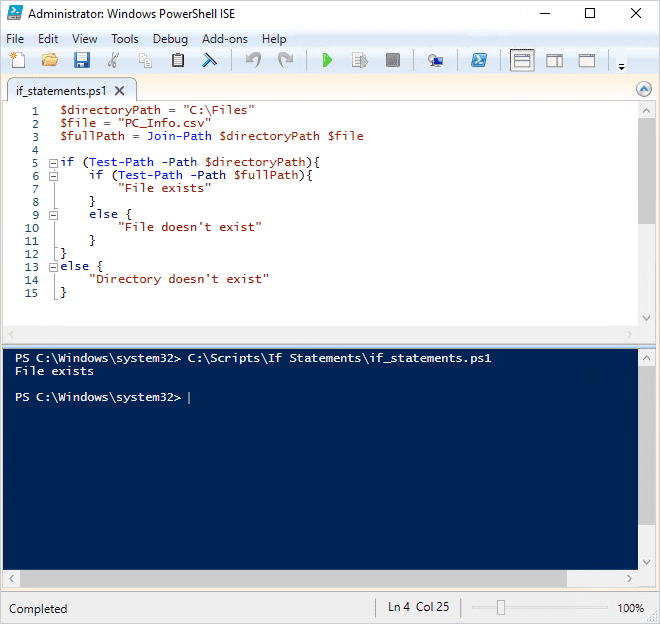
Task: Save the script with the floppy disk icon
Action: (82, 60)
